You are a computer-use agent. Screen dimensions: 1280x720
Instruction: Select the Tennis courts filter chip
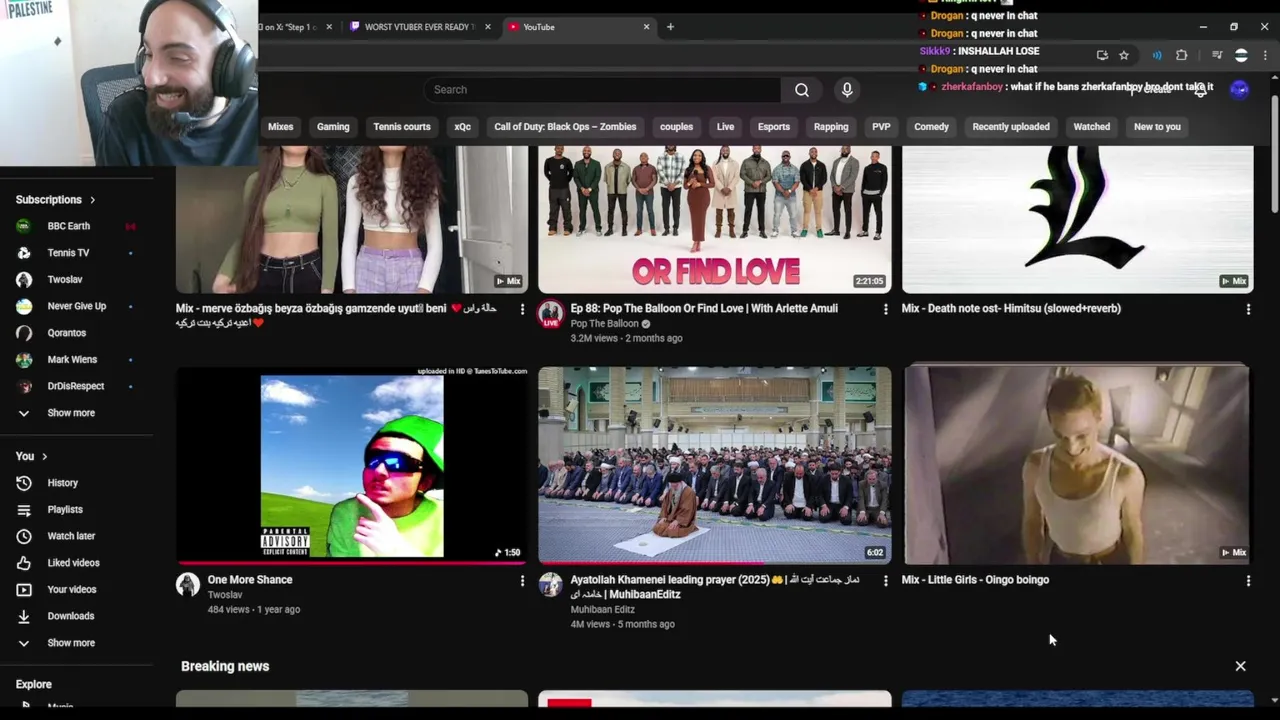point(402,127)
